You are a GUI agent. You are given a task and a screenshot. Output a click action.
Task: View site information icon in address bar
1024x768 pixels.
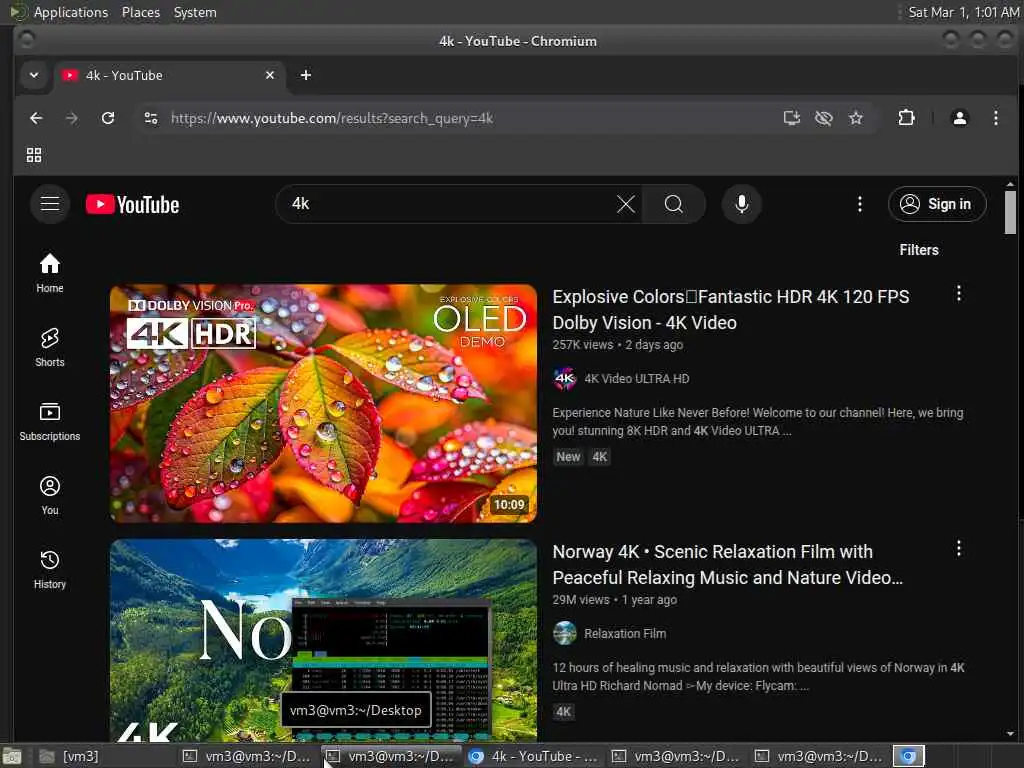(151, 118)
